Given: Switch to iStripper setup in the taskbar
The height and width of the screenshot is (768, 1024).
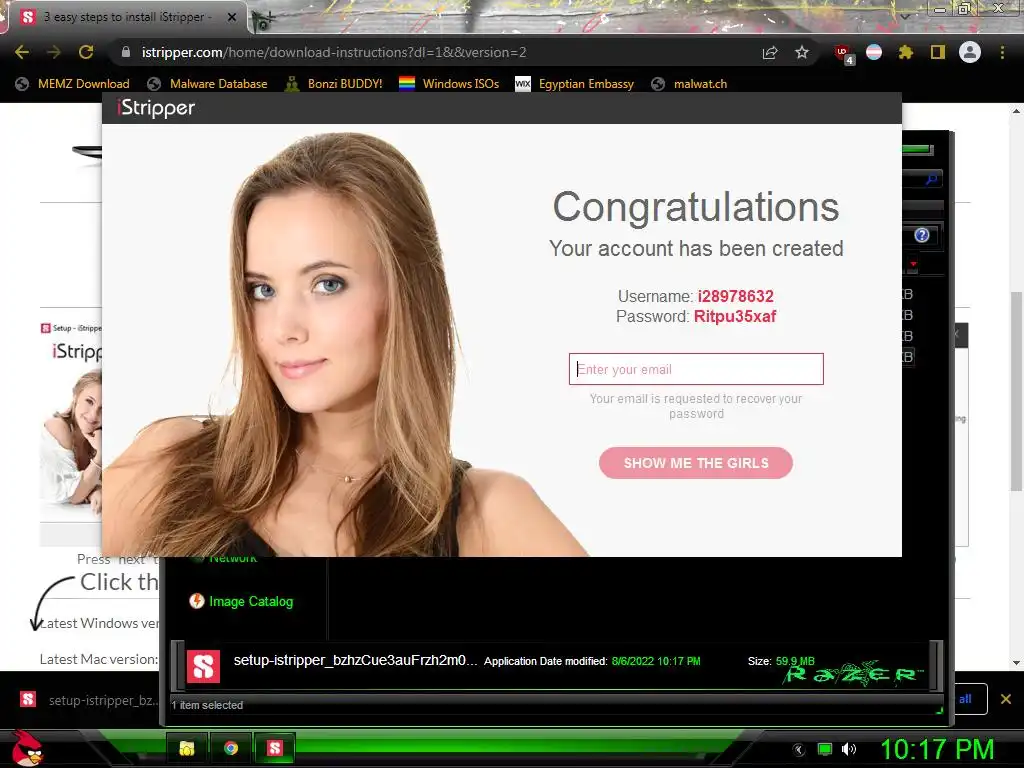Looking at the screenshot, I should pos(275,748).
